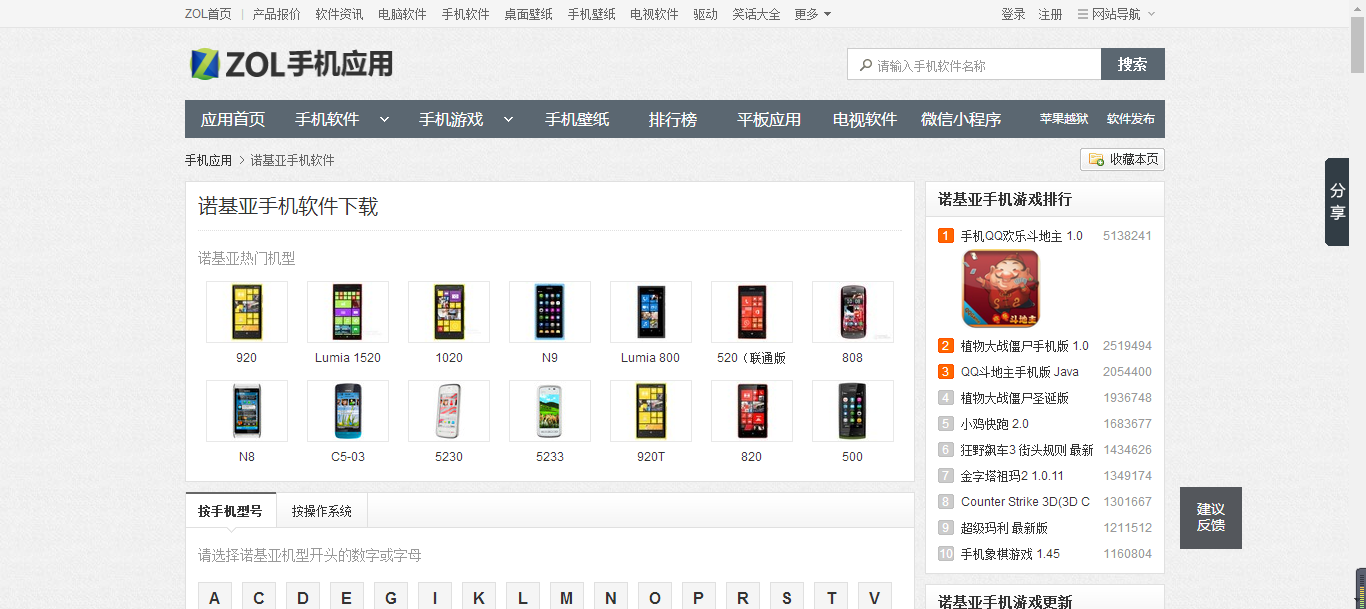Image resolution: width=1366 pixels, height=609 pixels.
Task: Click the 建议反馈 feedback panel
Action: [x=1210, y=517]
